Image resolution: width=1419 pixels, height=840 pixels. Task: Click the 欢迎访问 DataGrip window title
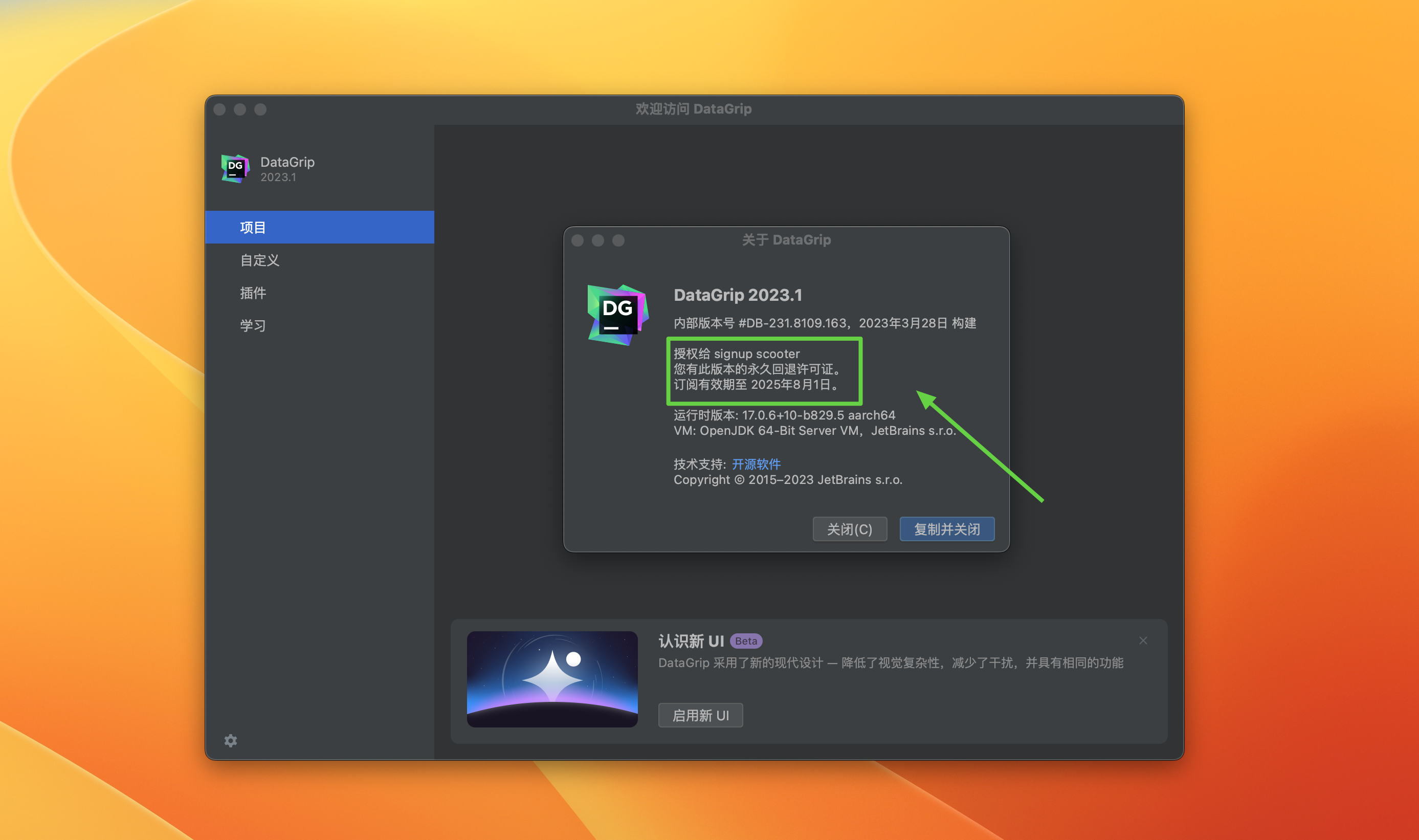(x=693, y=108)
